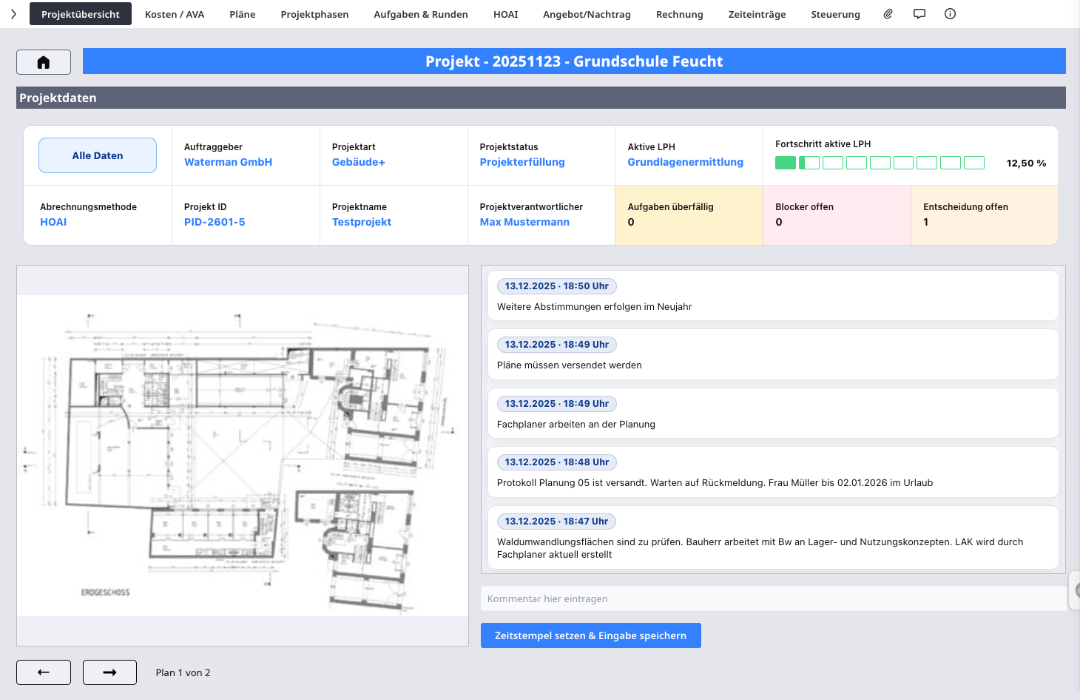Click comment Weitere Abstimmungen erfolgen im Neujahr
This screenshot has height=700, width=1080.
pos(594,307)
